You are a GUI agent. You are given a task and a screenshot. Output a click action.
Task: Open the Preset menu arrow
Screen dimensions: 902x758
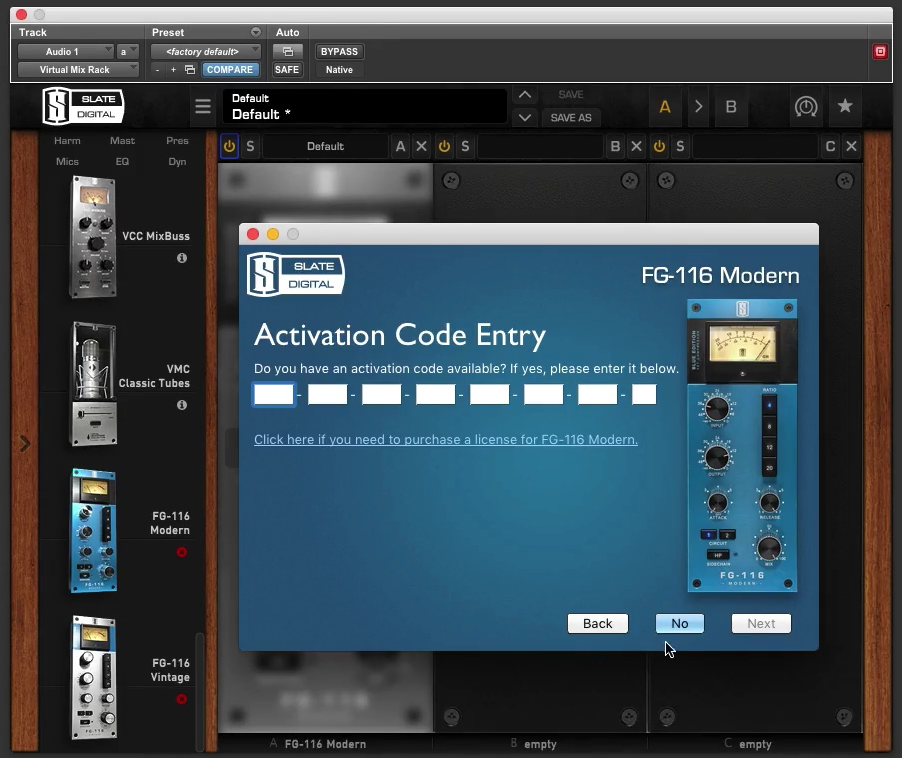[x=256, y=32]
